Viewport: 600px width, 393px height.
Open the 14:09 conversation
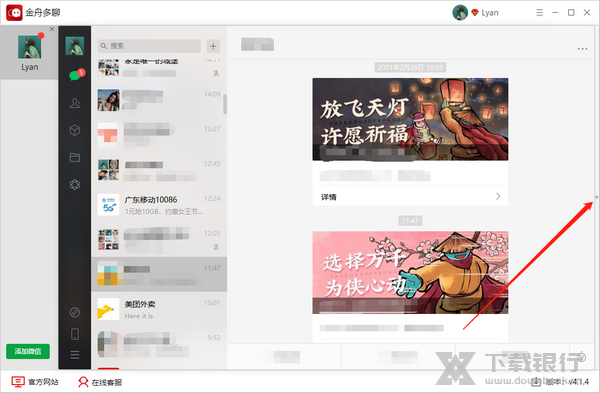(x=159, y=100)
